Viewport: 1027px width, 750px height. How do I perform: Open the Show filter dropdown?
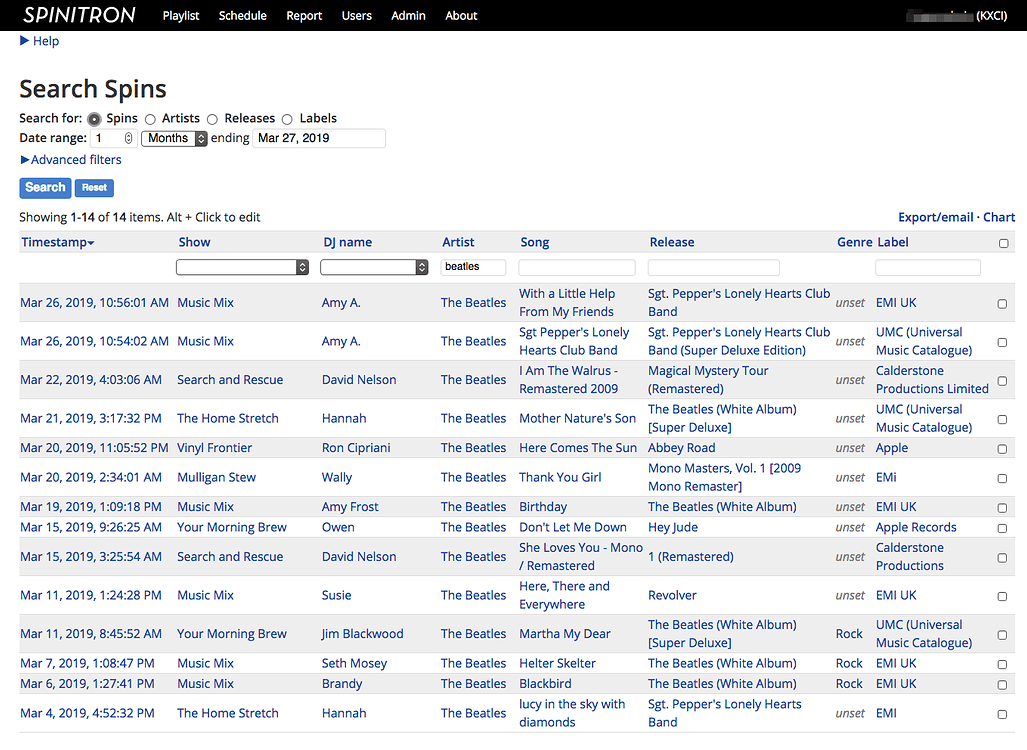pos(242,267)
